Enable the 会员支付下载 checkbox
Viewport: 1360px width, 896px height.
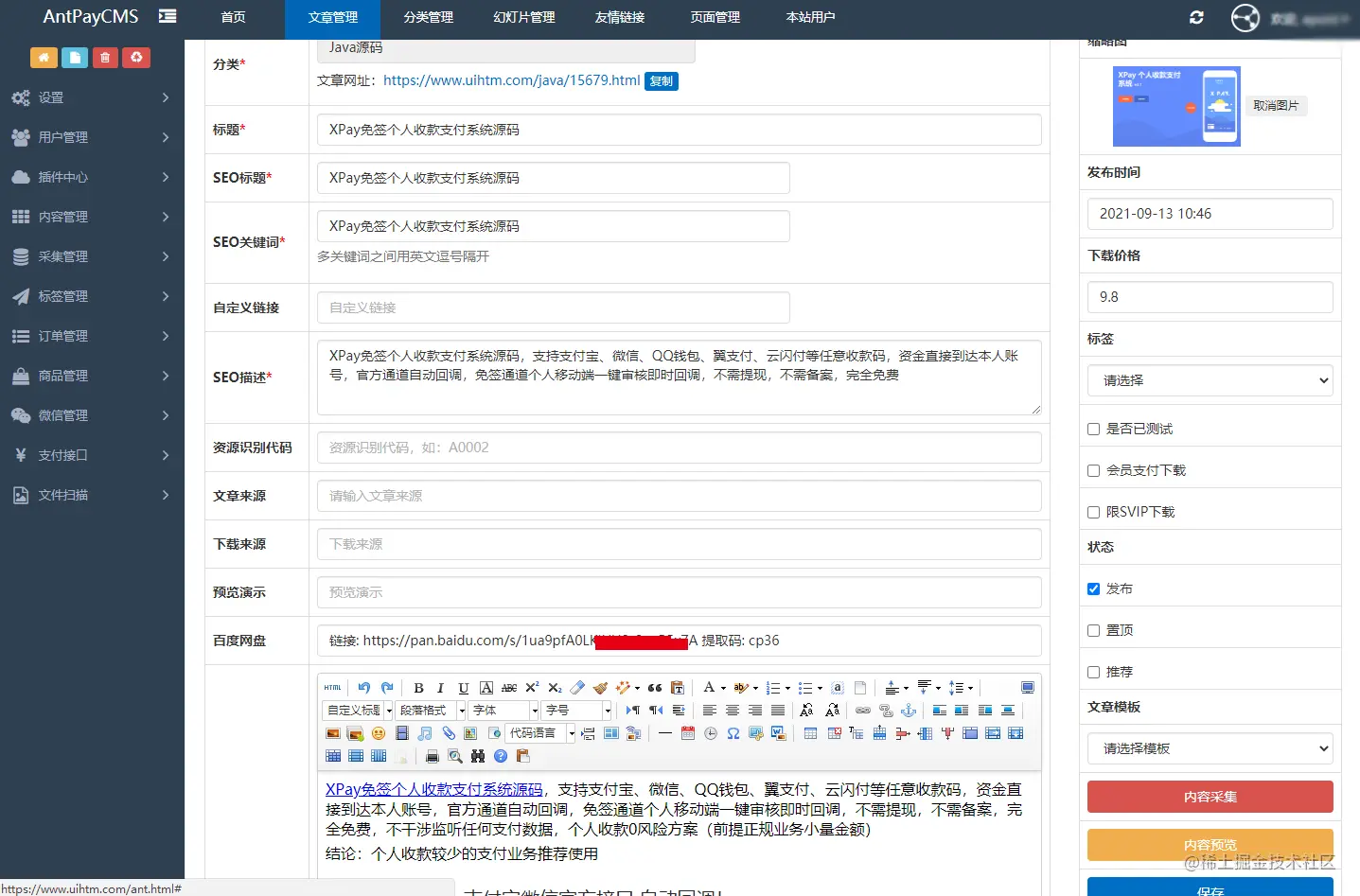click(x=1094, y=470)
